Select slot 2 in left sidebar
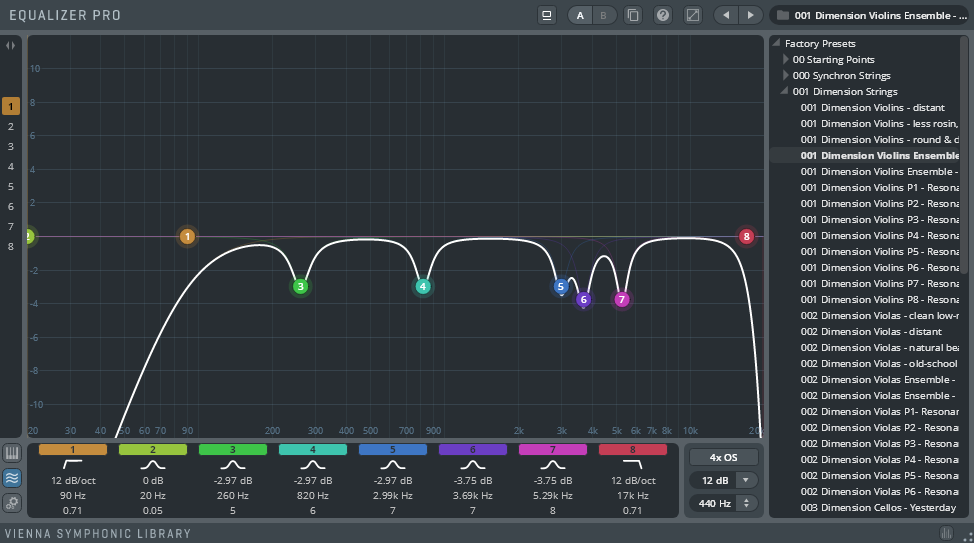This screenshot has height=543, width=974. point(11,126)
